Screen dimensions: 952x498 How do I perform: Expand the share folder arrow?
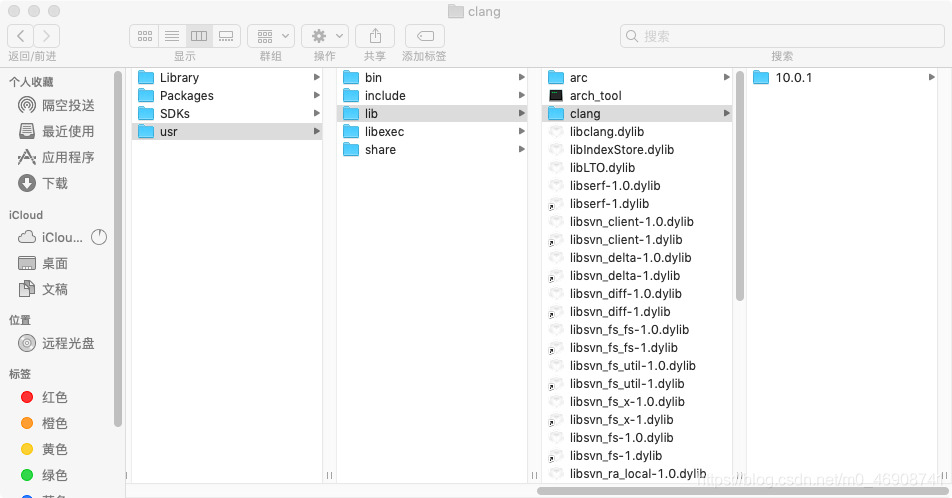[x=522, y=149]
